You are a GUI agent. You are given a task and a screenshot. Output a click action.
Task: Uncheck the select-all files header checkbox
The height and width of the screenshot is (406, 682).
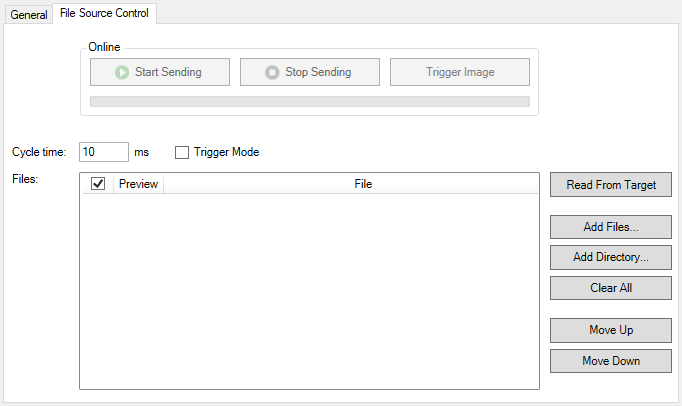(98, 184)
